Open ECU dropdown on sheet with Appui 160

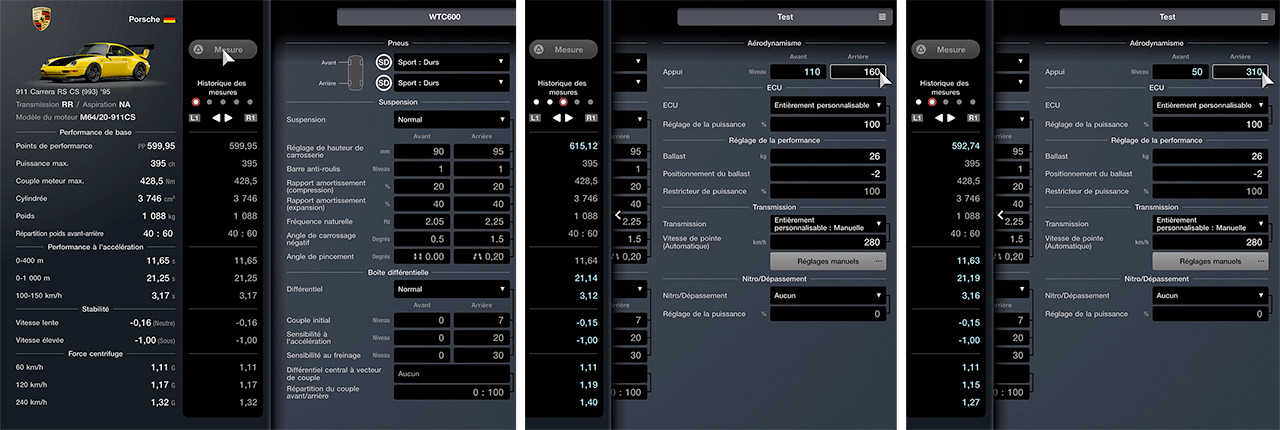click(828, 104)
